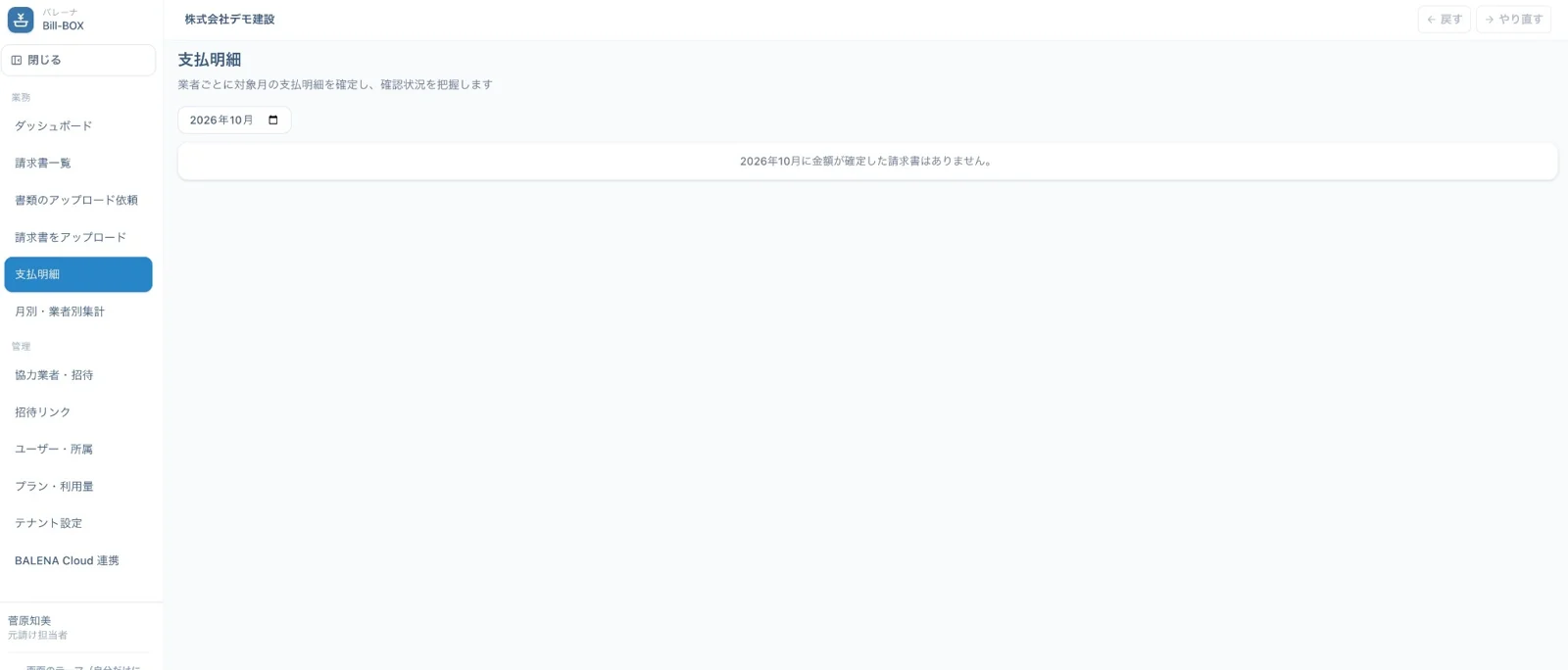Open ダッシュボード in the sidebar
Screen dimensions: 1568x670
(x=78, y=125)
